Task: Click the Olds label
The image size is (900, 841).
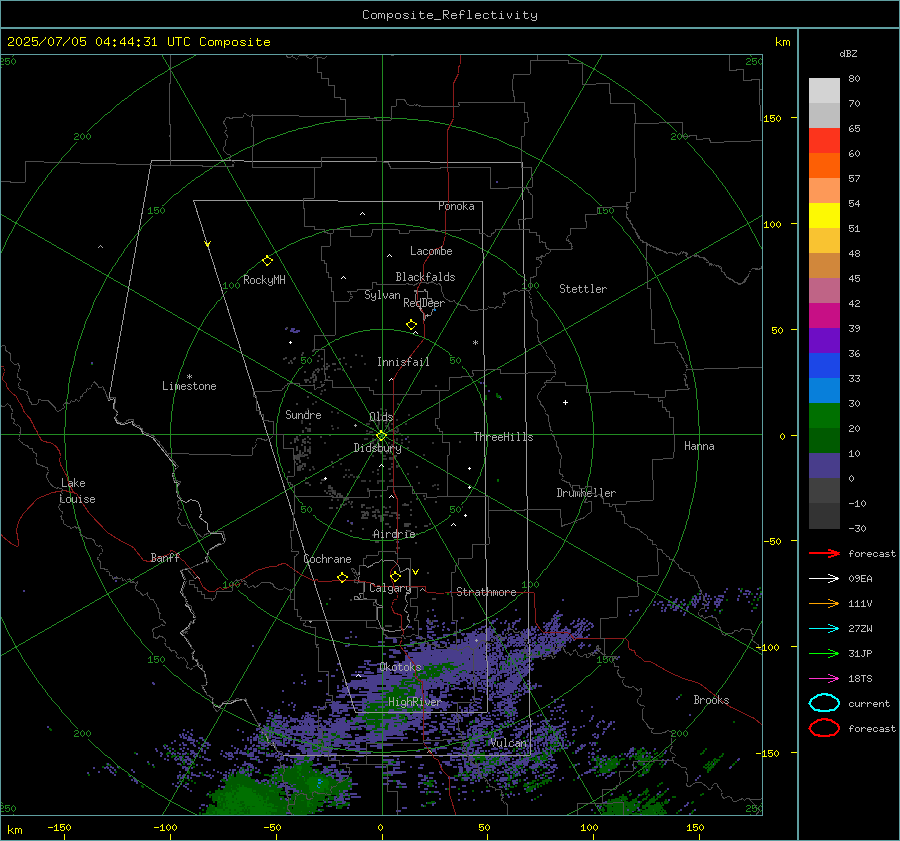Action: click(x=381, y=417)
